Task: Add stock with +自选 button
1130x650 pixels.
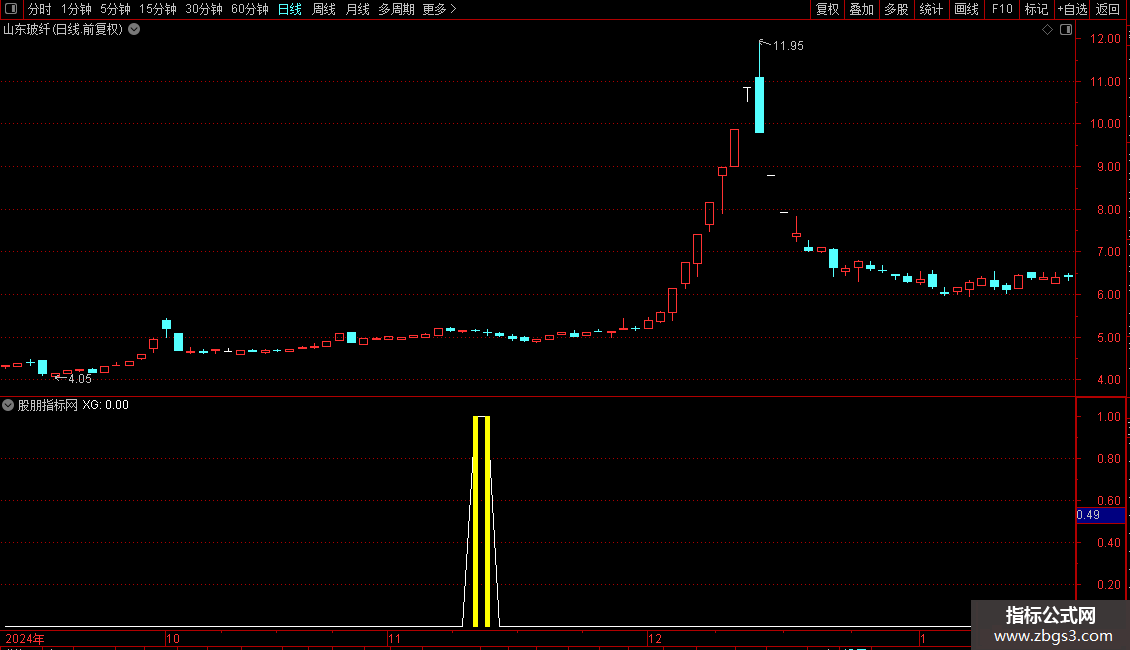Action: pos(1072,9)
